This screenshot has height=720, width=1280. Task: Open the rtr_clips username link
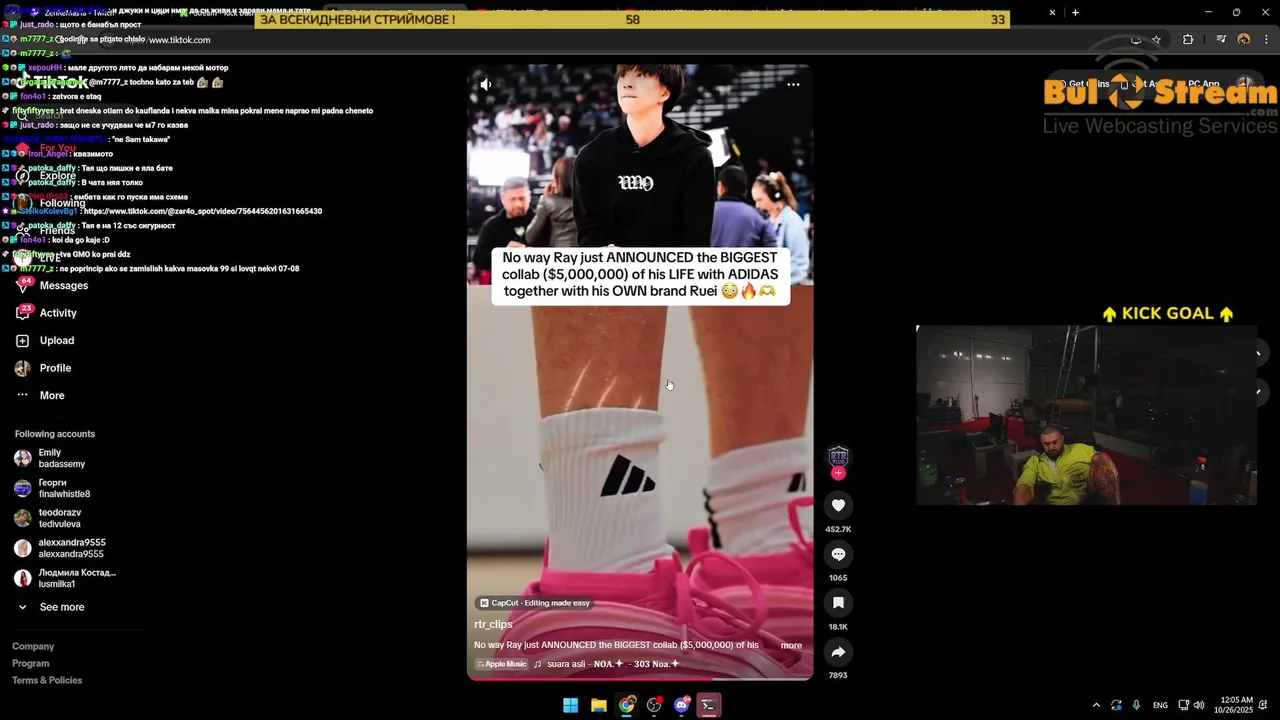point(493,624)
